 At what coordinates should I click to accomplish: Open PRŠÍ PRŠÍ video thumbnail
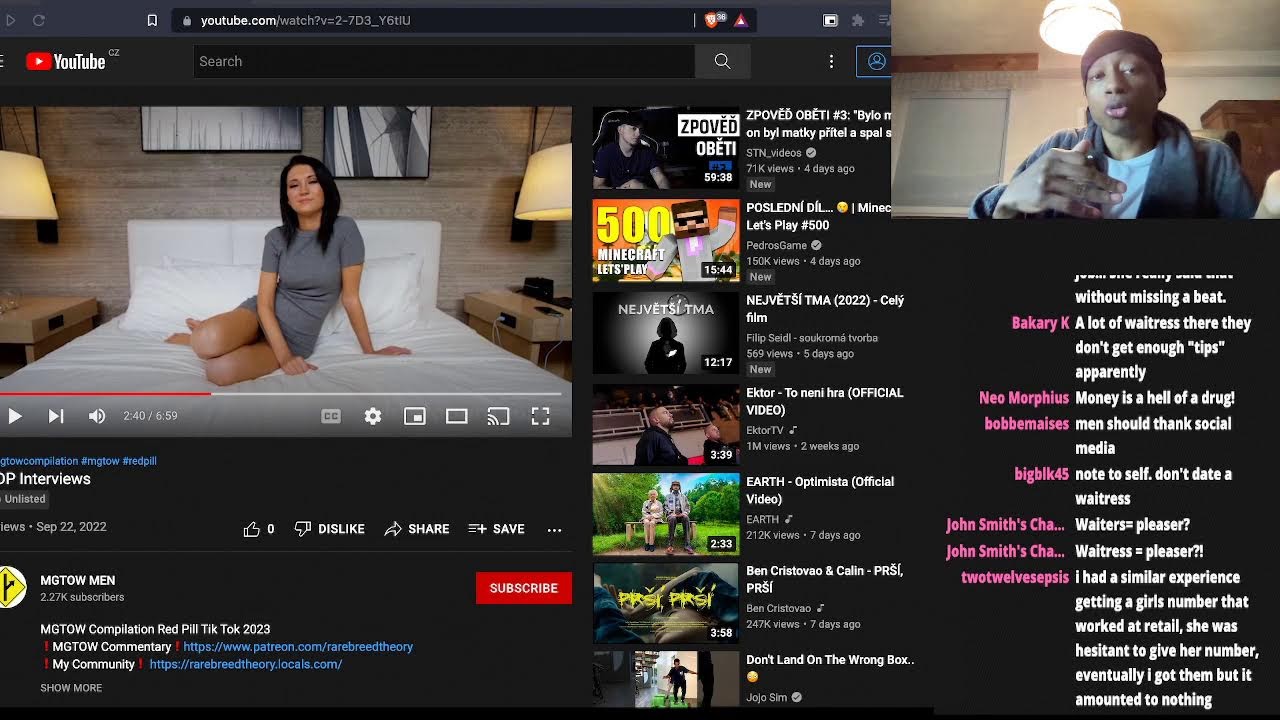coord(666,603)
